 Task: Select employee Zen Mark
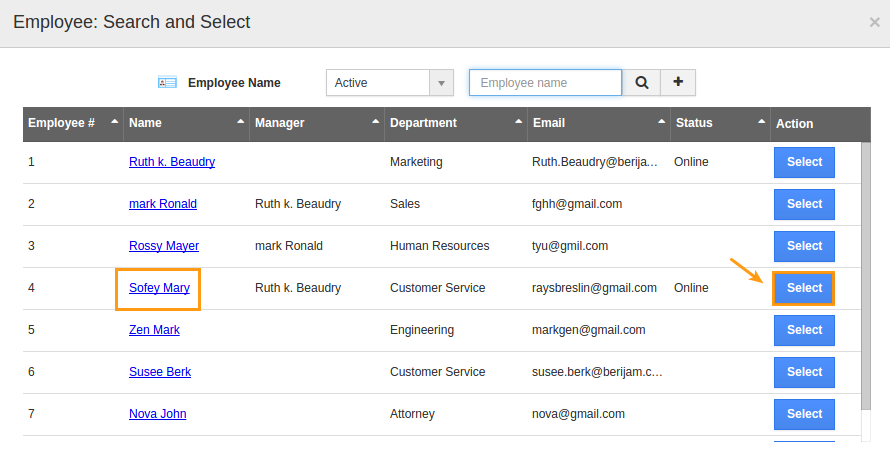point(804,330)
